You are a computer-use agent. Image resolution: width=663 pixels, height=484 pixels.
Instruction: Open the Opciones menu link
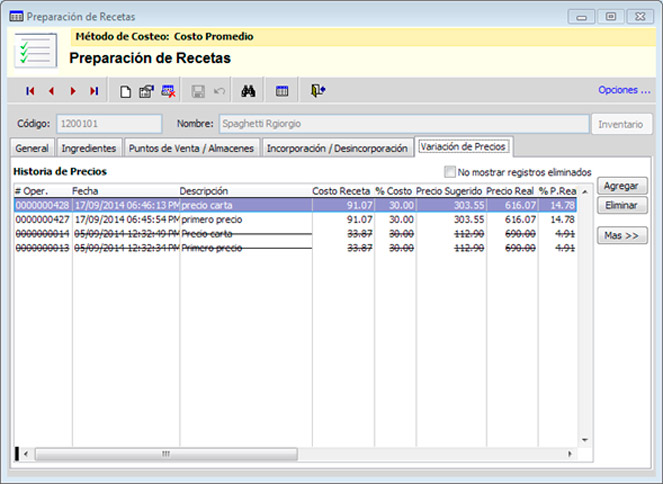coord(624,90)
